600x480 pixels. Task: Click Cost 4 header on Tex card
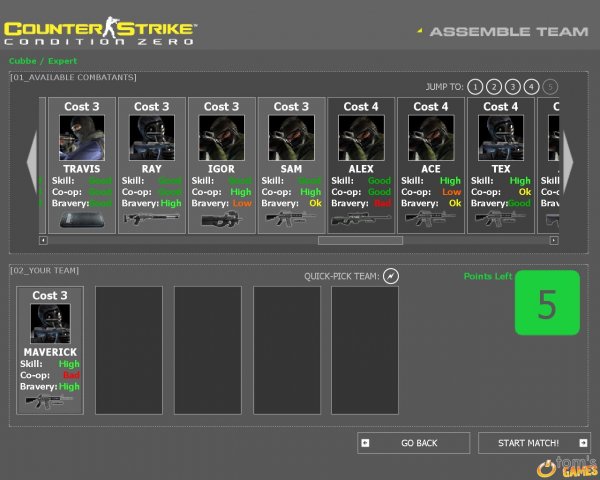501,106
